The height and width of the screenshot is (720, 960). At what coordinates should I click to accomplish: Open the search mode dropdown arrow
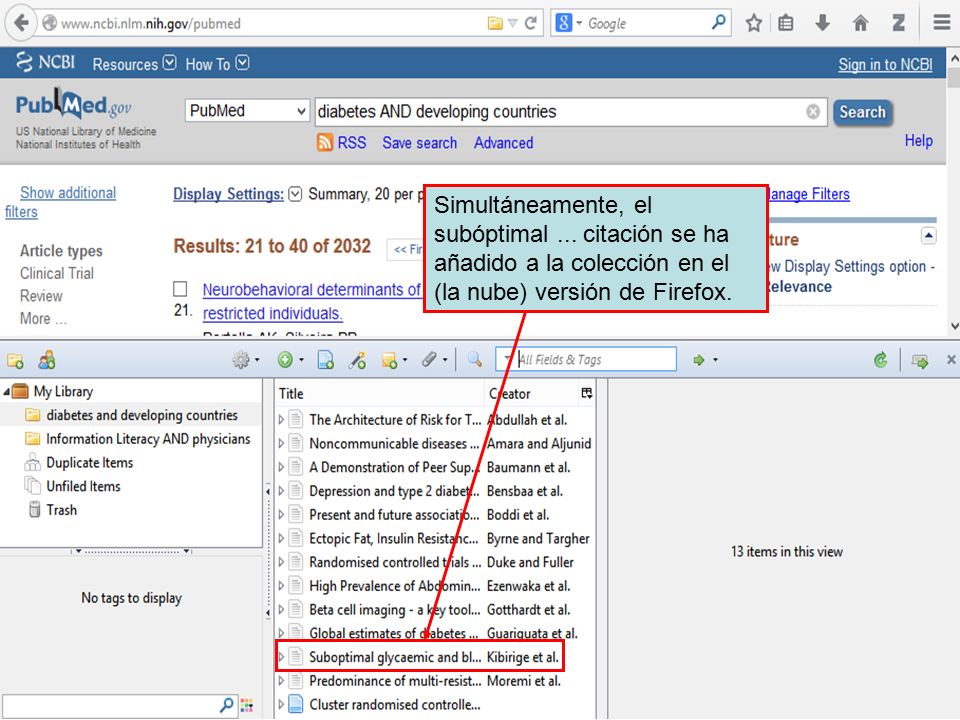tap(507, 359)
